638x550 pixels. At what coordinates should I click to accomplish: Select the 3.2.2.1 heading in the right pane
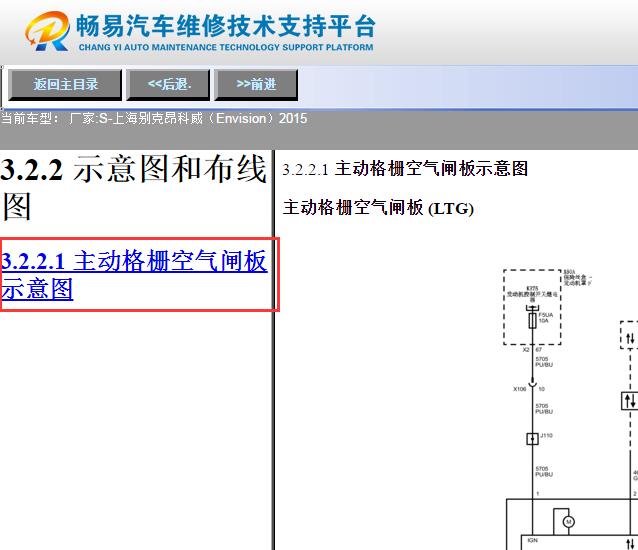[405, 169]
